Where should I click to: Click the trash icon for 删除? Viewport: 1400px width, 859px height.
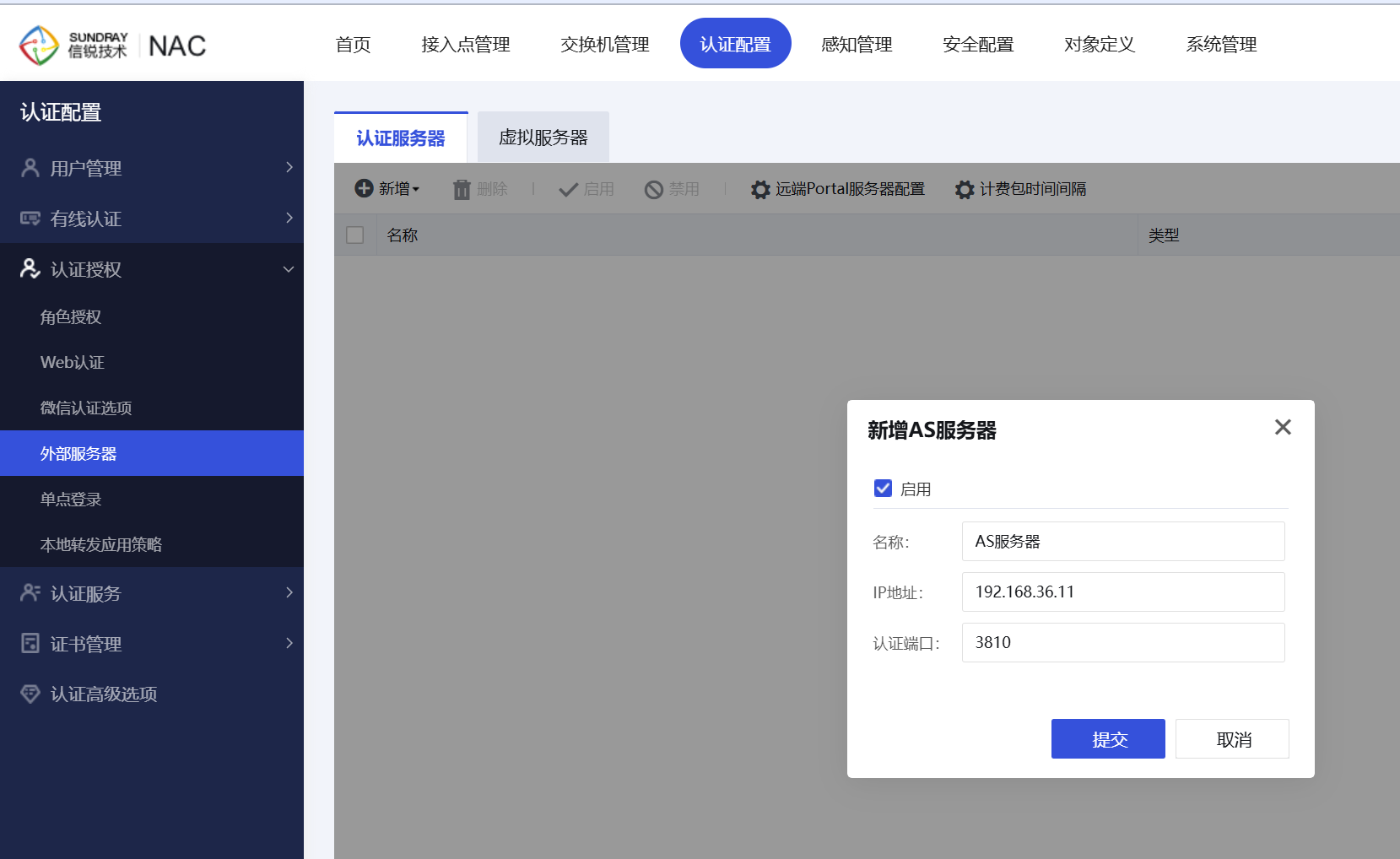click(462, 189)
